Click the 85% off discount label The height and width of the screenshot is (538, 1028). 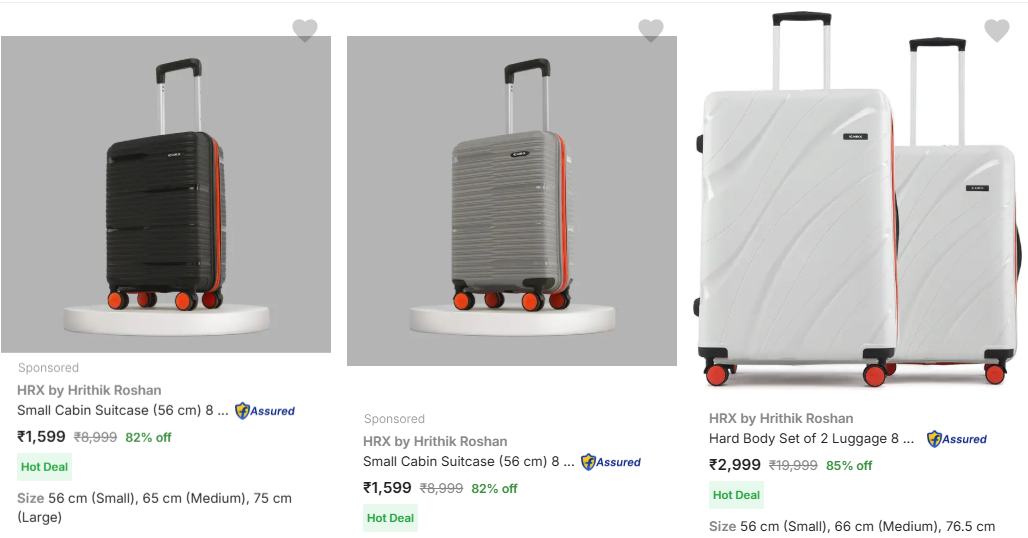849,466
